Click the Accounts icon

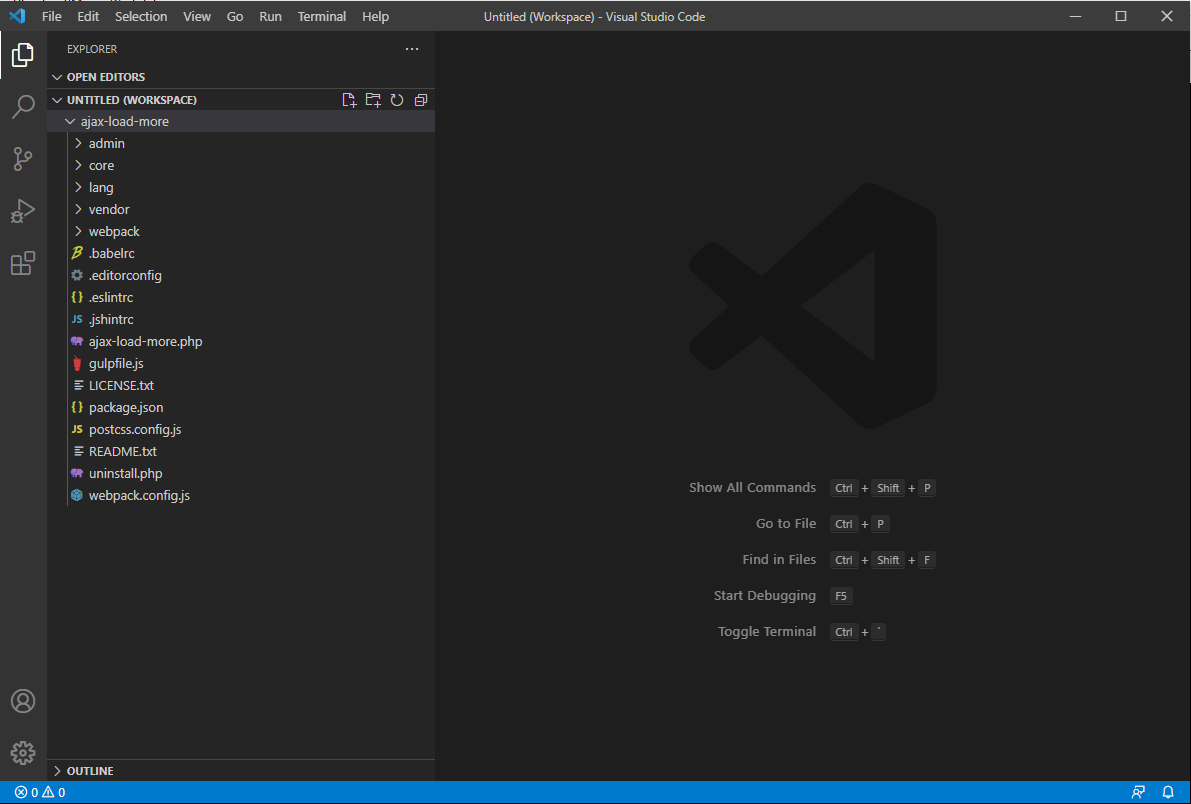pyautogui.click(x=23, y=701)
